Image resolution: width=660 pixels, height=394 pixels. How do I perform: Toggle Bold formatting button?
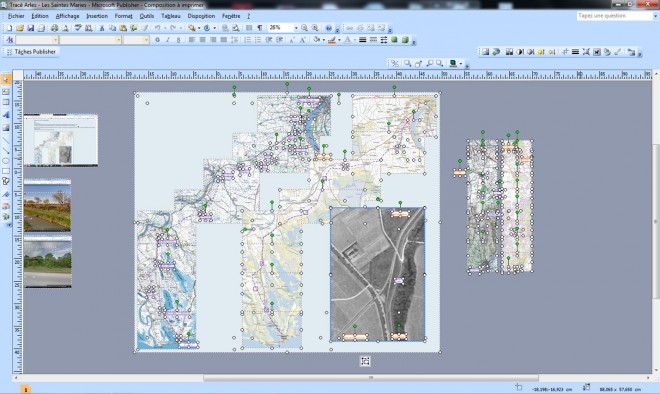pyautogui.click(x=157, y=40)
